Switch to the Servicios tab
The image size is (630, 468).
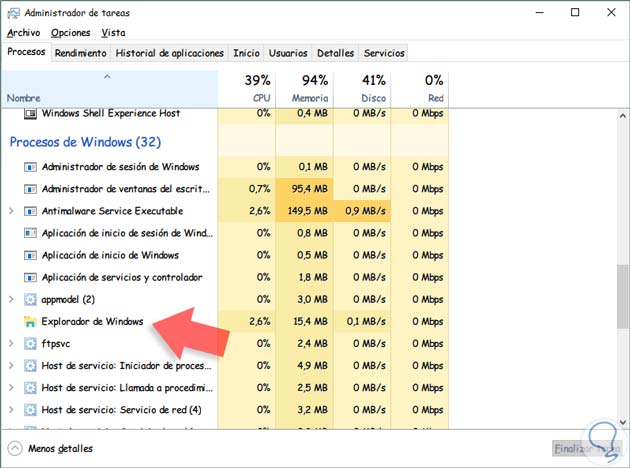(384, 53)
